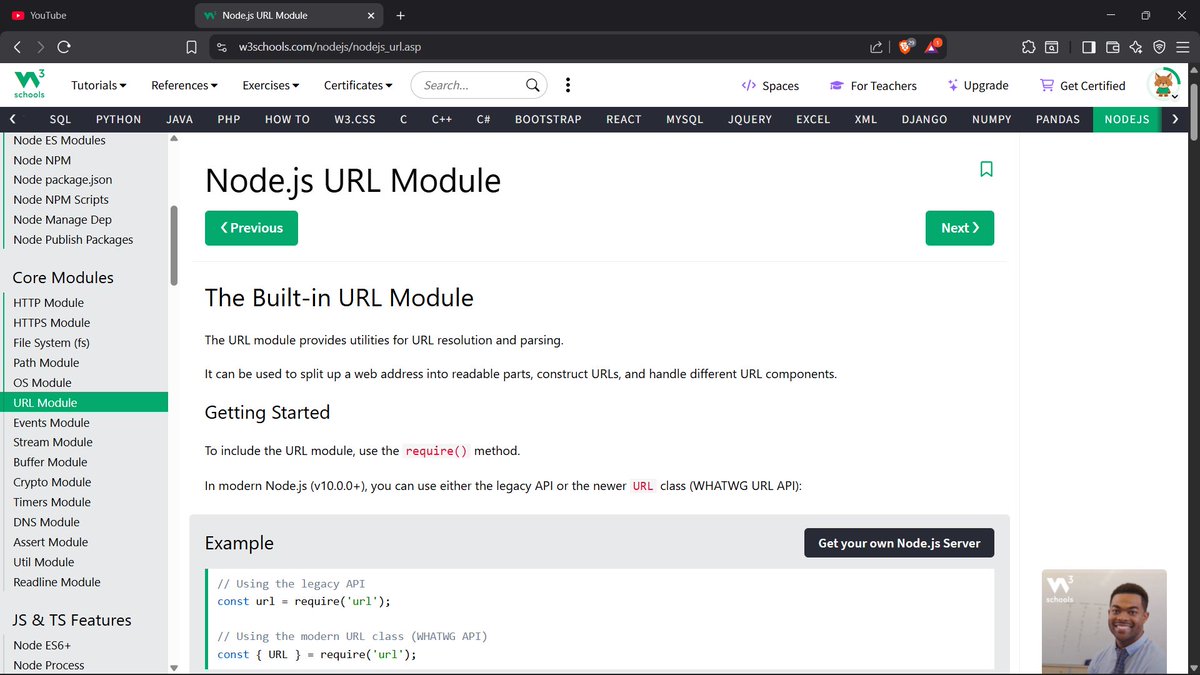This screenshot has height=675, width=1200.
Task: Click the share page icon
Action: click(876, 47)
